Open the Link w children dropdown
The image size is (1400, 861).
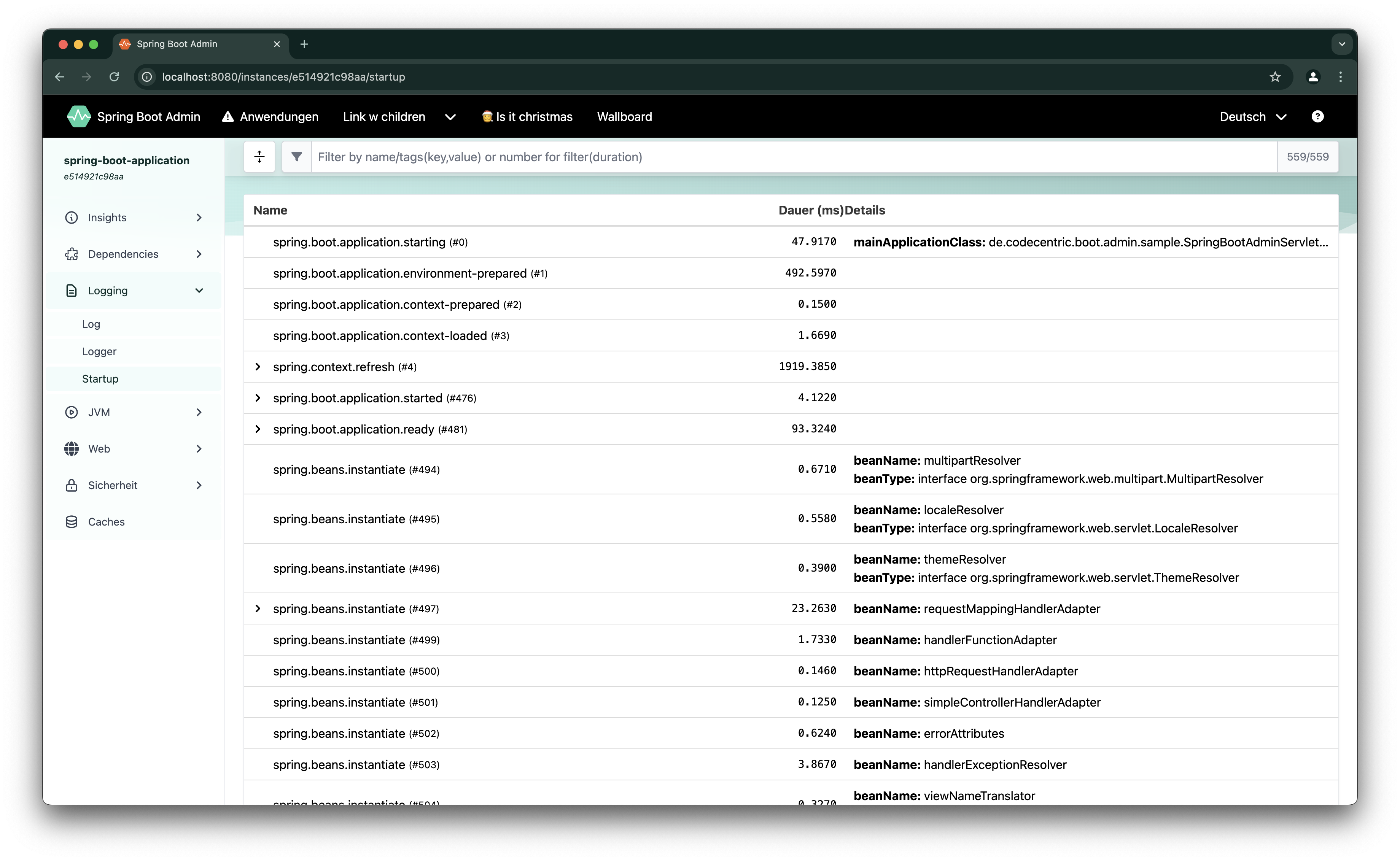[x=384, y=117]
